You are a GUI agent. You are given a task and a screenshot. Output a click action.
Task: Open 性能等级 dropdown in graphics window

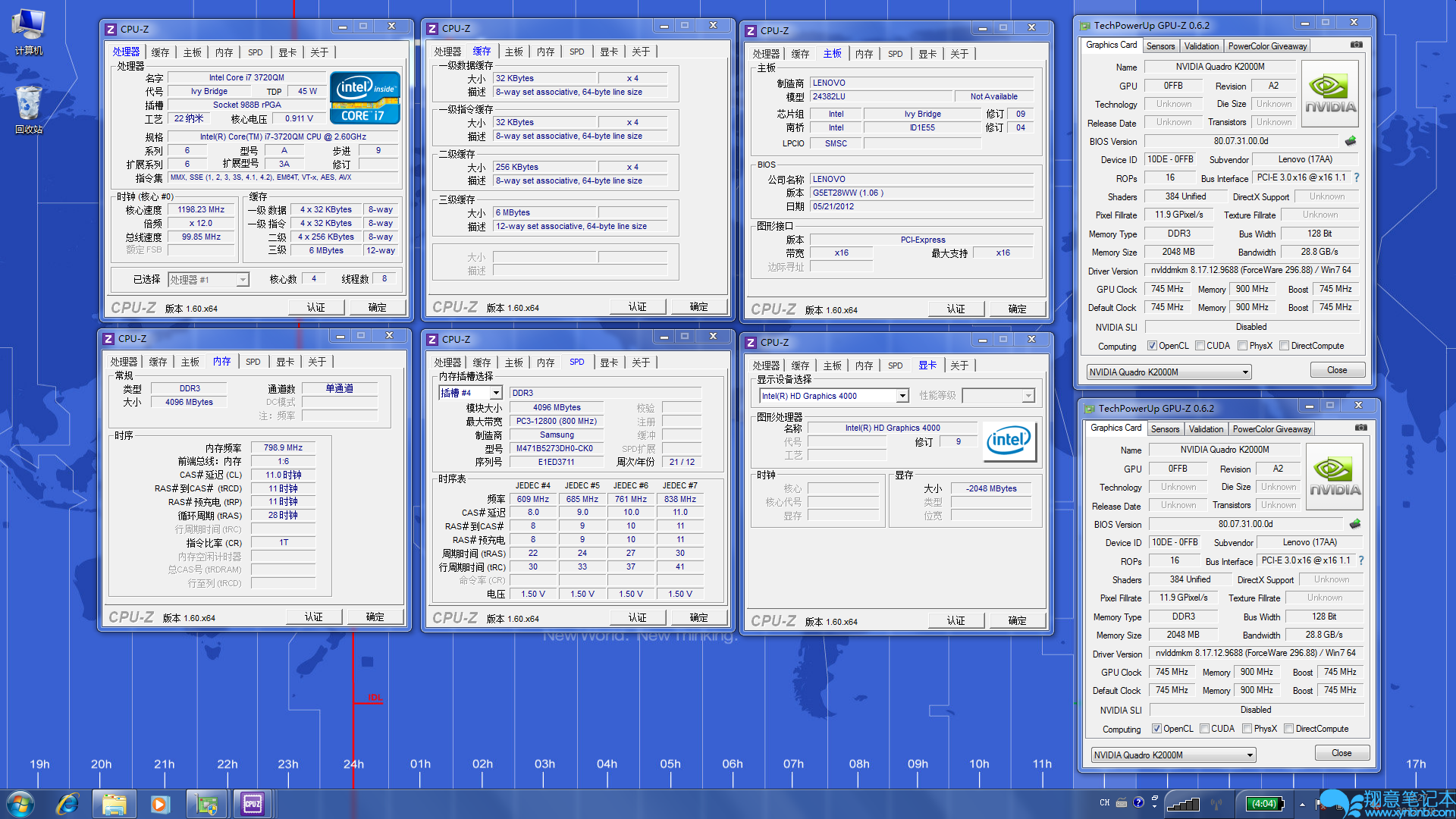[x=998, y=396]
